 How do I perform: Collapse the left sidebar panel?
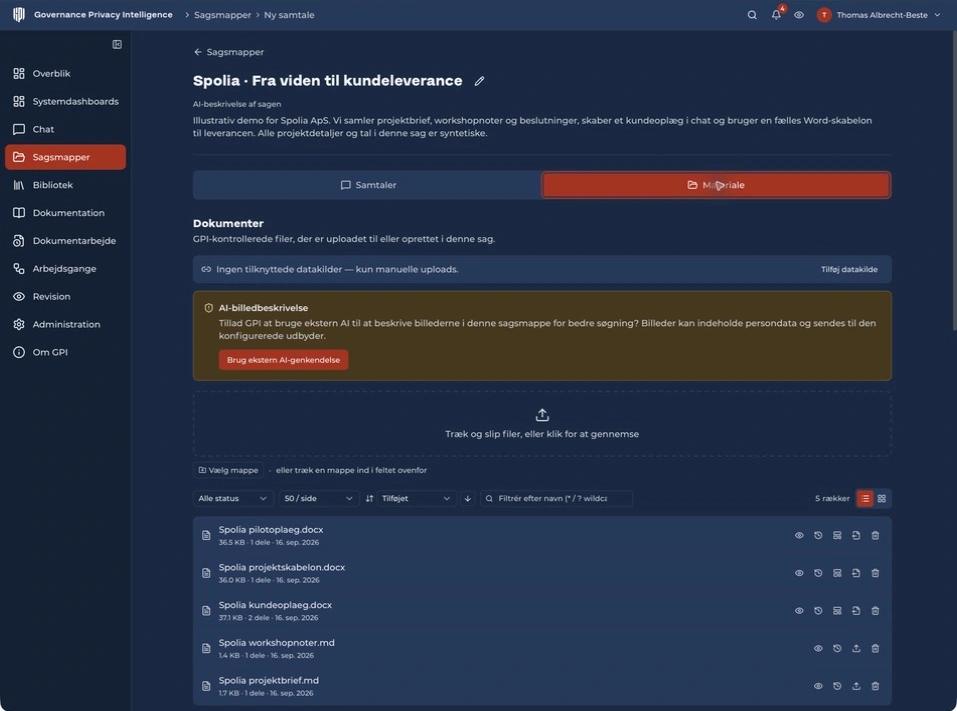coord(117,45)
